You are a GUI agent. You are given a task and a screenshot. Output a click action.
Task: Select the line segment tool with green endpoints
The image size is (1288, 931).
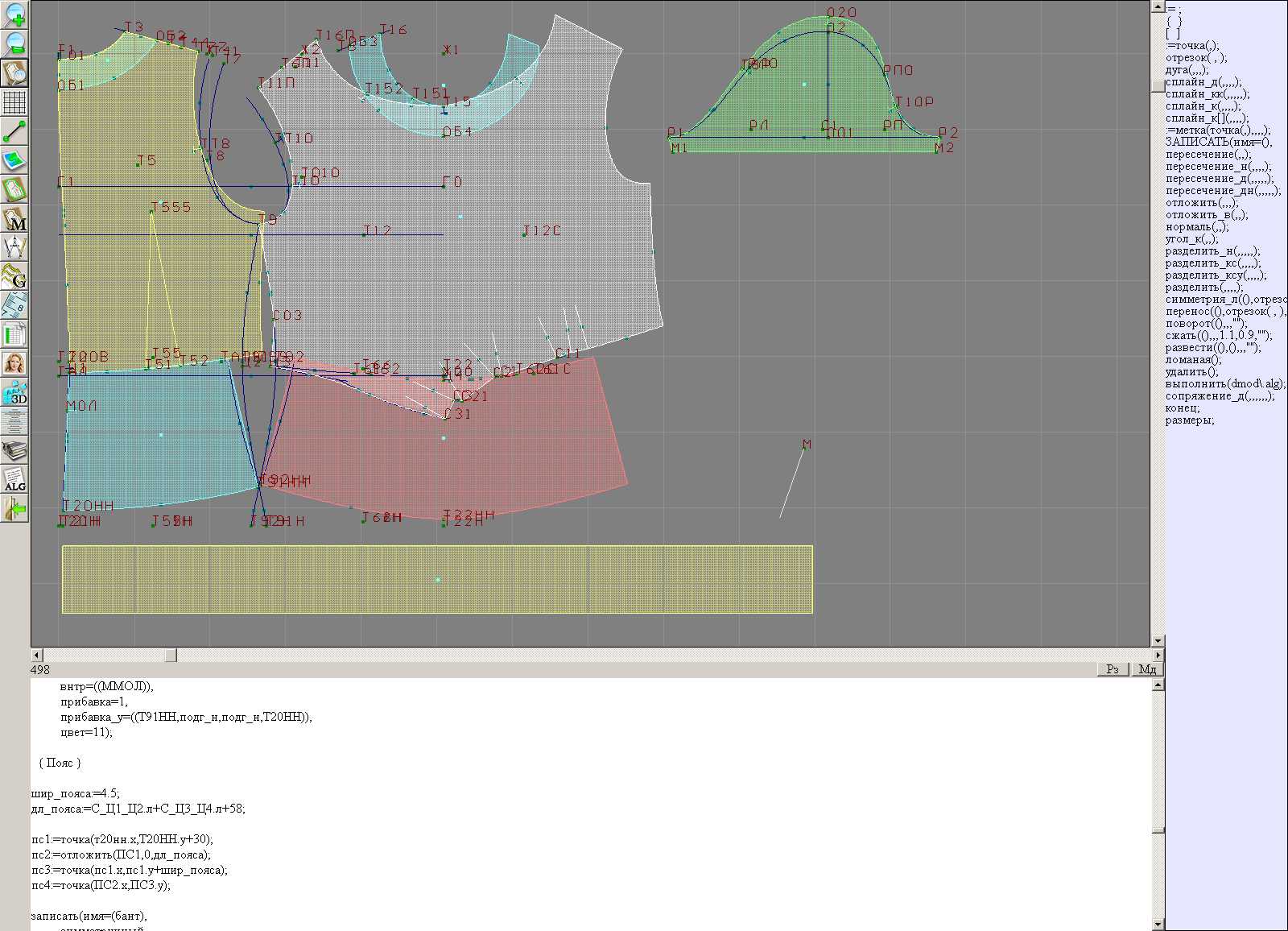point(14,131)
